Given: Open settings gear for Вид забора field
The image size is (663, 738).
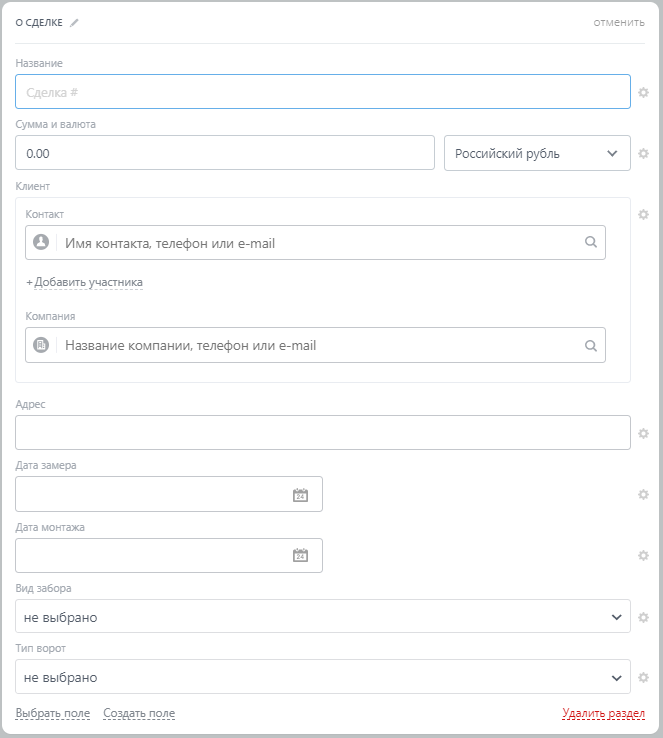Looking at the screenshot, I should [644, 617].
